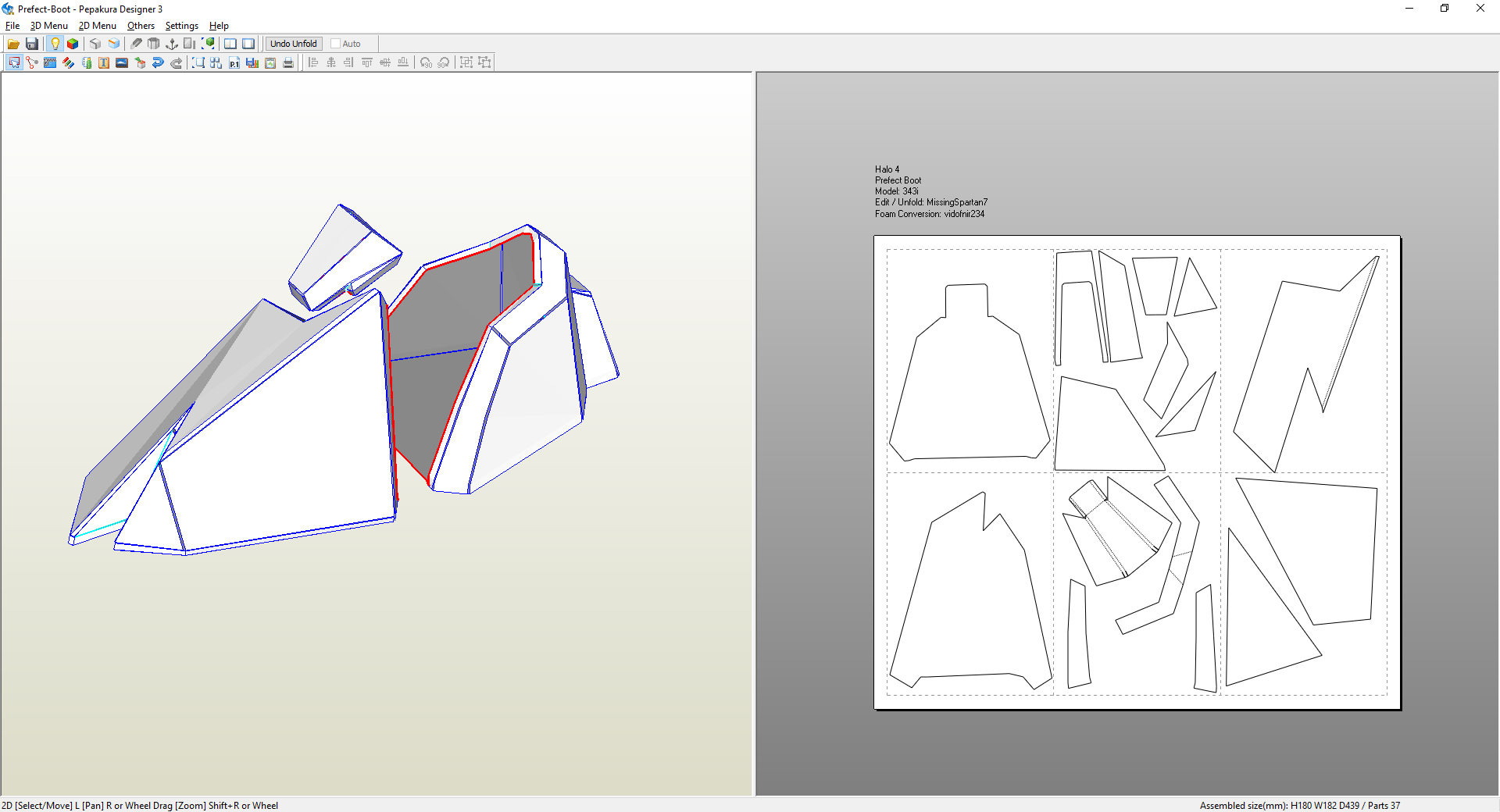1500x812 pixels.
Task: Select the bottom-left unfolded pattern piece
Action: click(973, 601)
